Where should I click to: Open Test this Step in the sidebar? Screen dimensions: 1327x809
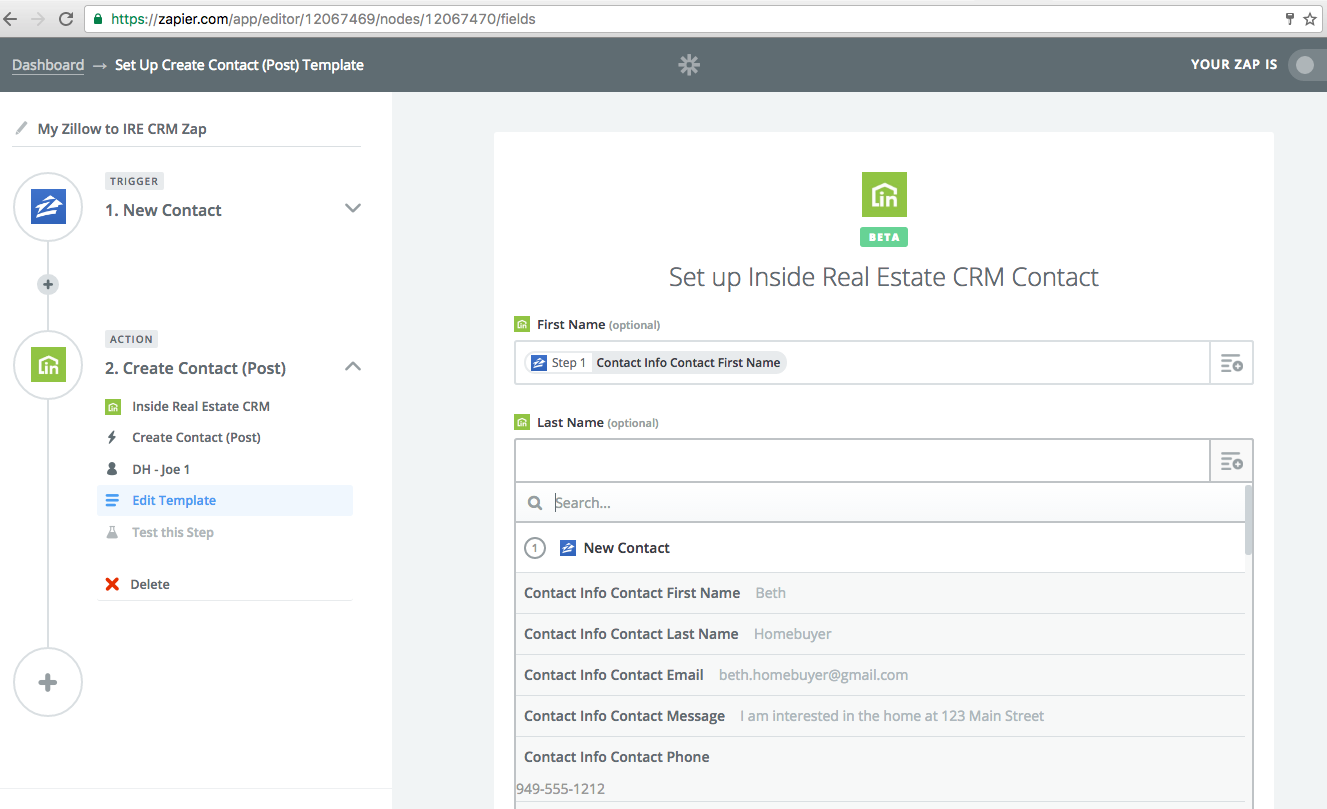pos(173,532)
